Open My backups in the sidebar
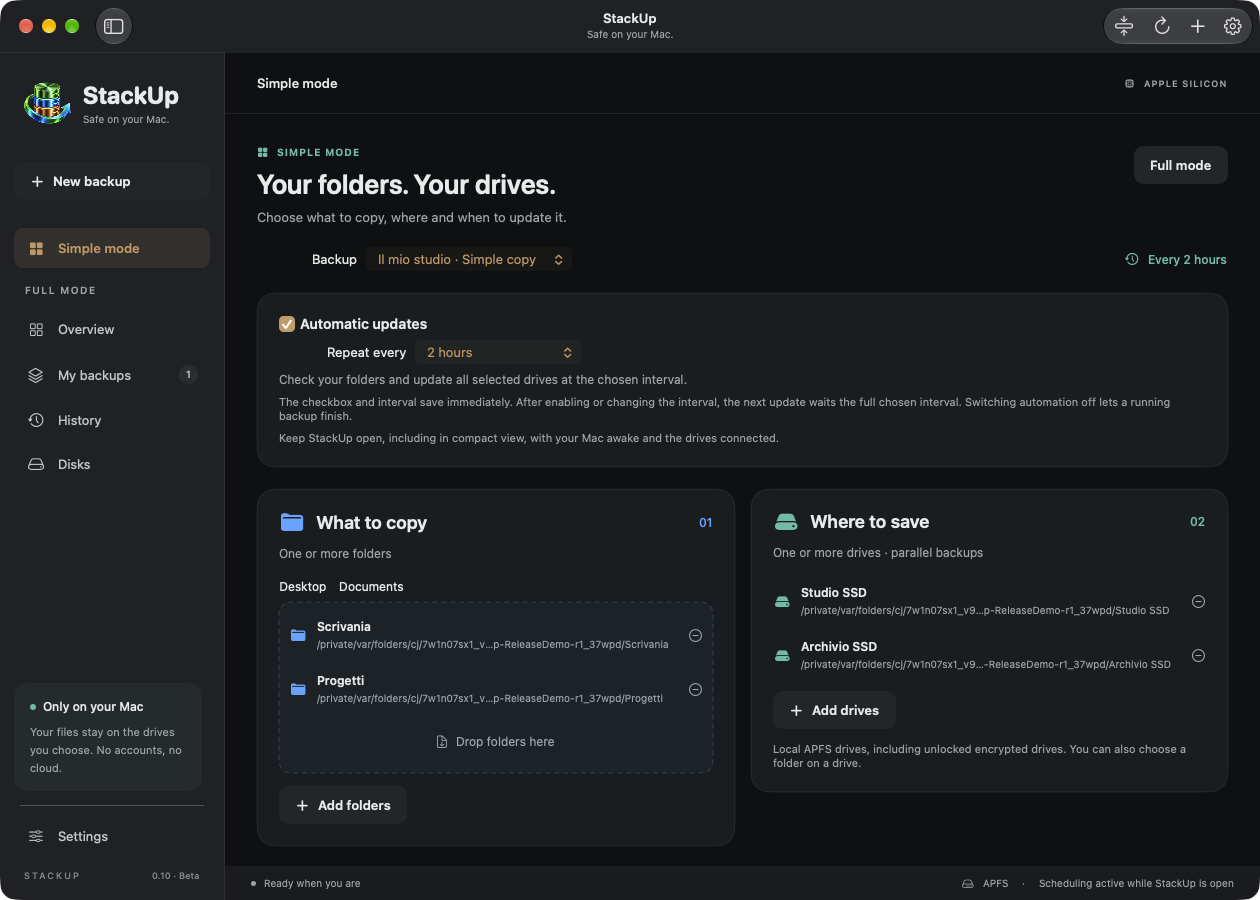Viewport: 1260px width, 900px height. click(112, 375)
